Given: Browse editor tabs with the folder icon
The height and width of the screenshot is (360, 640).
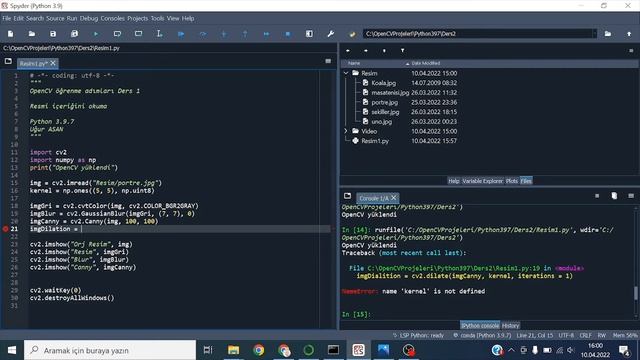Looking at the screenshot, I should [8, 61].
